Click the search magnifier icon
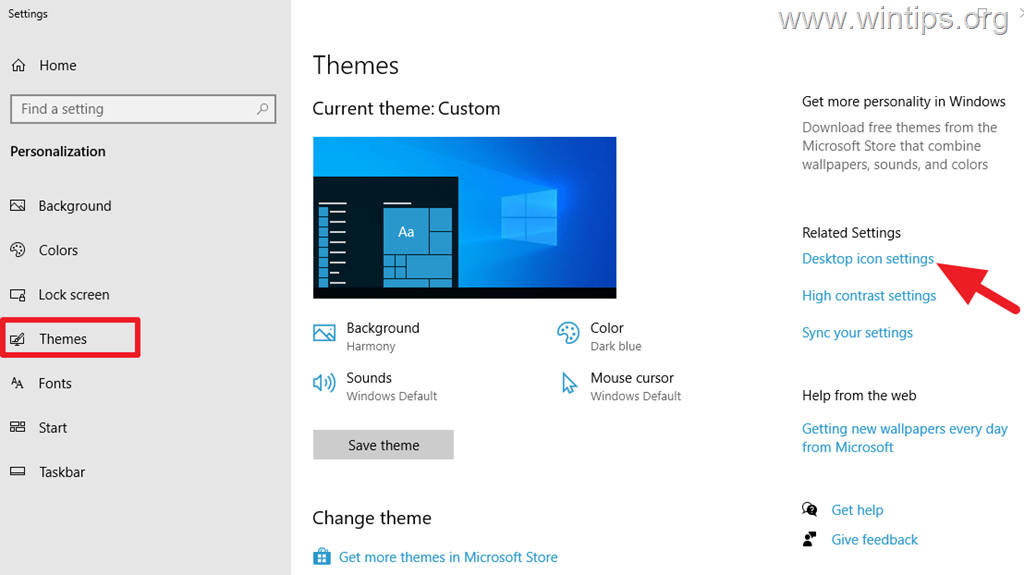 pyautogui.click(x=263, y=108)
